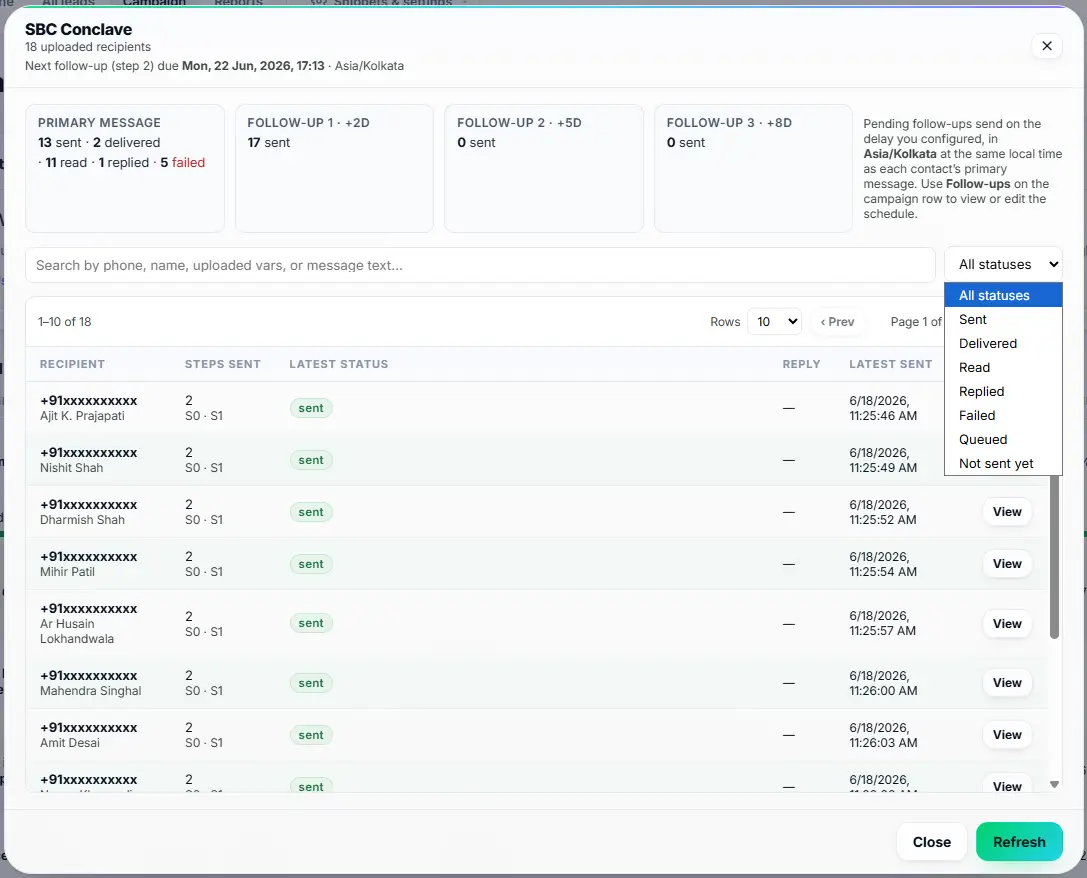Image resolution: width=1087 pixels, height=878 pixels.
Task: Click the Latest Status column header
Action: pos(338,364)
